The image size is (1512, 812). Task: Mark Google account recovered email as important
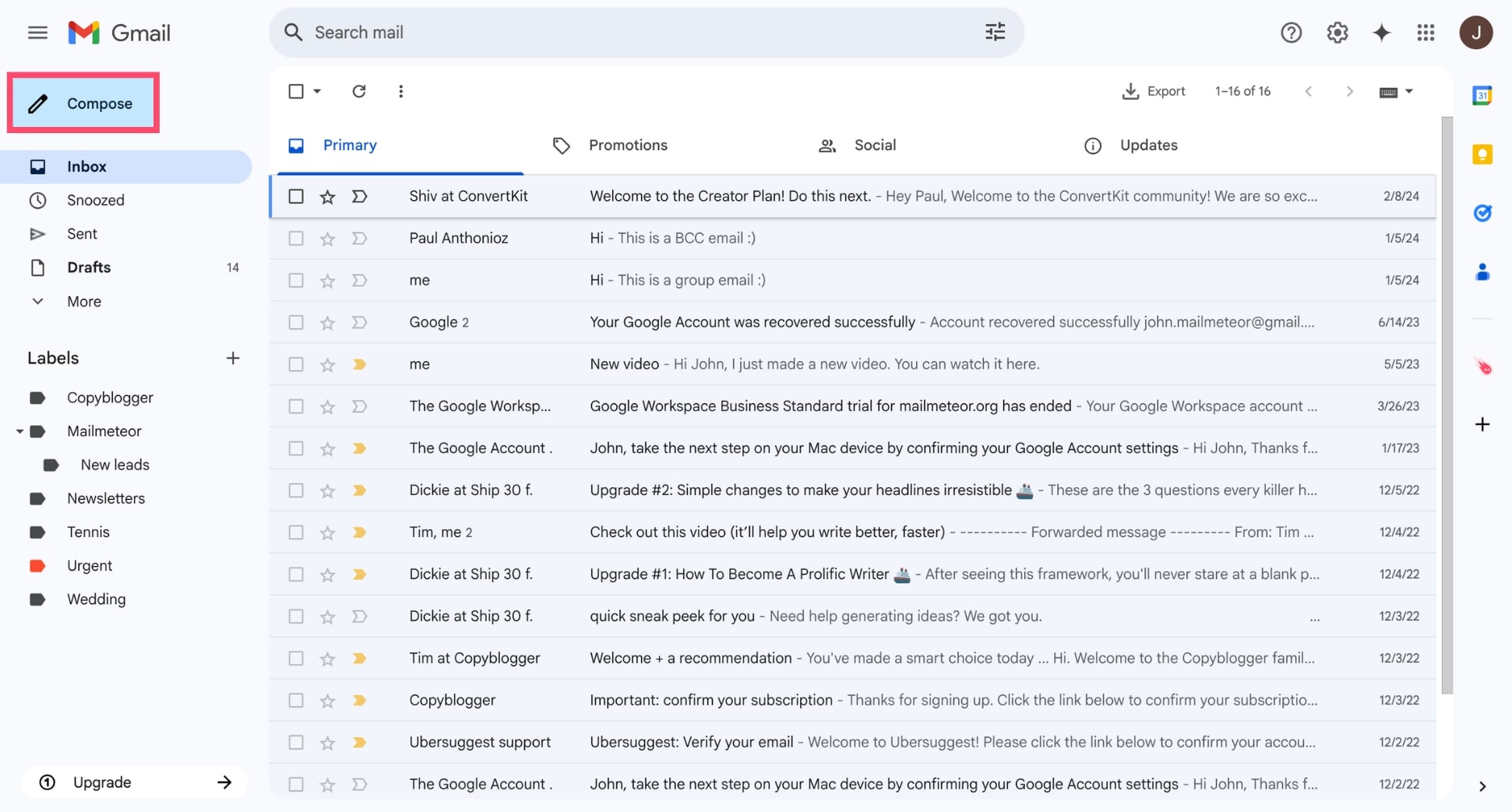click(359, 322)
